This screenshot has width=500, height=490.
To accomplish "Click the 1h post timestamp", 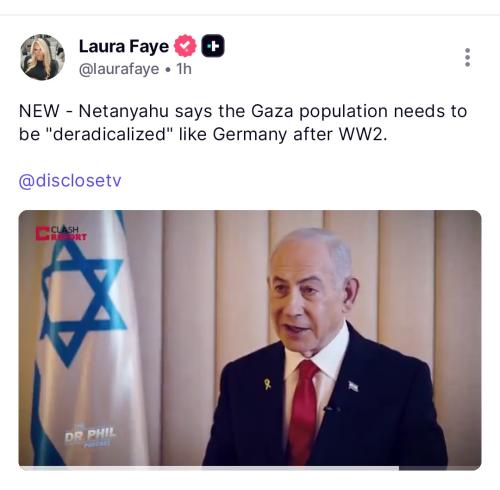I will 184,69.
